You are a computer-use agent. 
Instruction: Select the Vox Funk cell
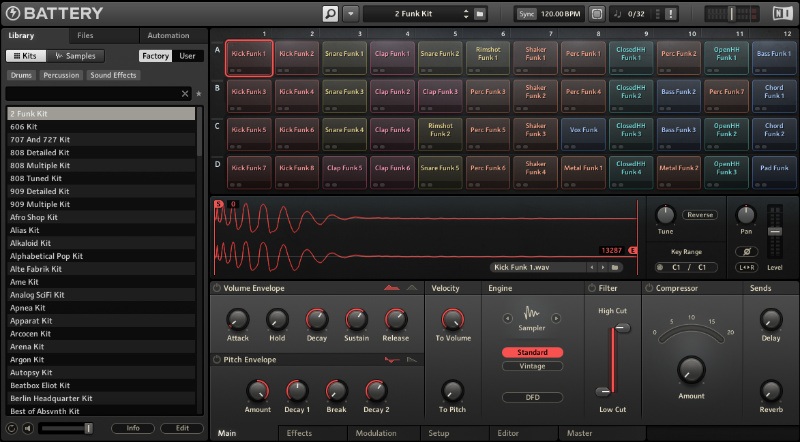pyautogui.click(x=583, y=134)
